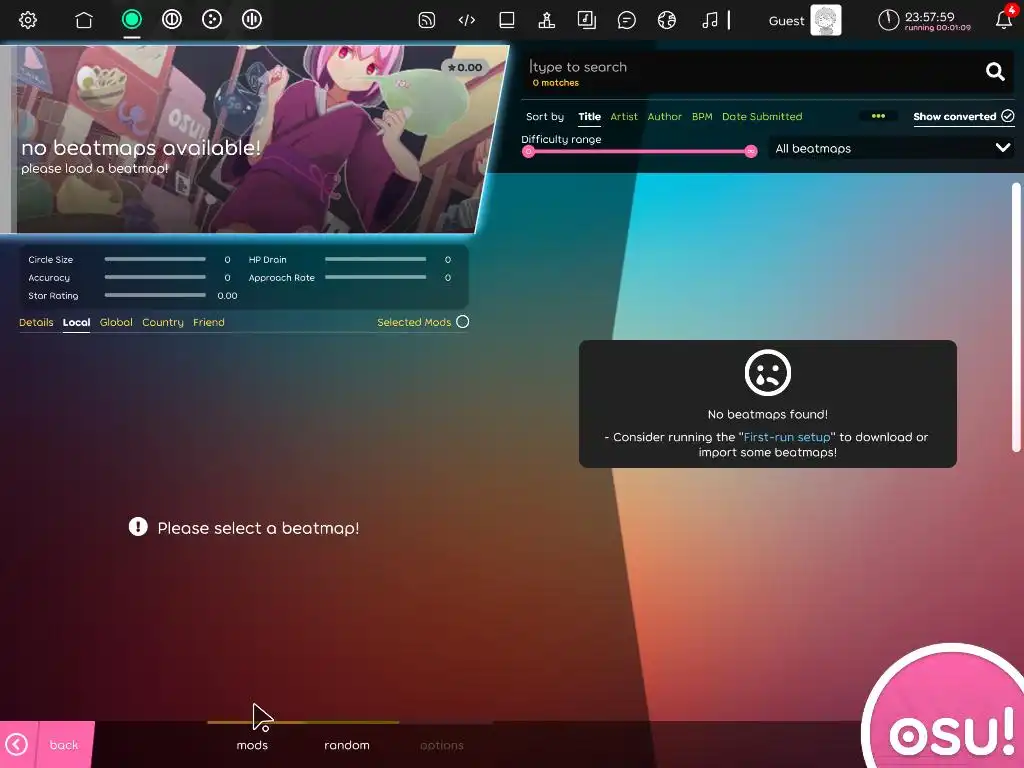Open the rankings podium icon
The height and width of the screenshot is (768, 1024).
pos(547,20)
